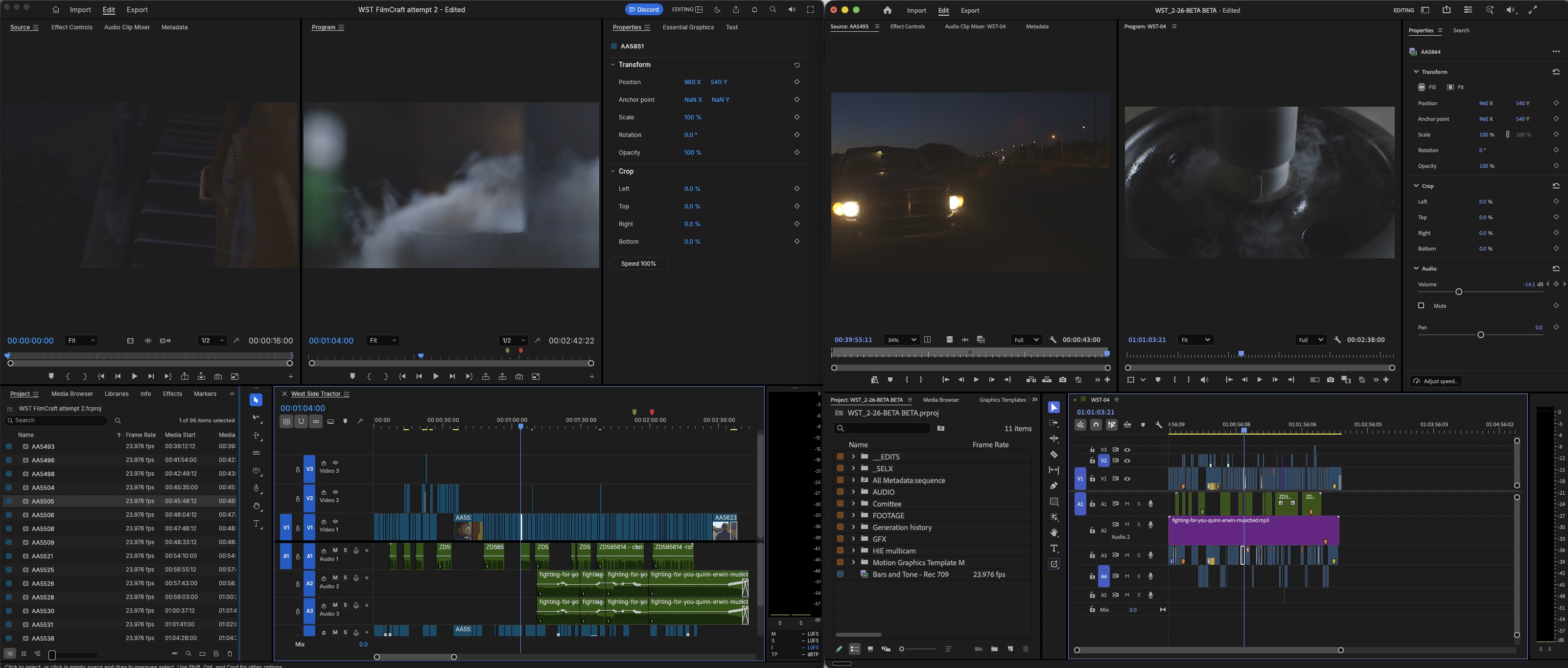Mute Audio 2 track in left timeline

(x=335, y=578)
